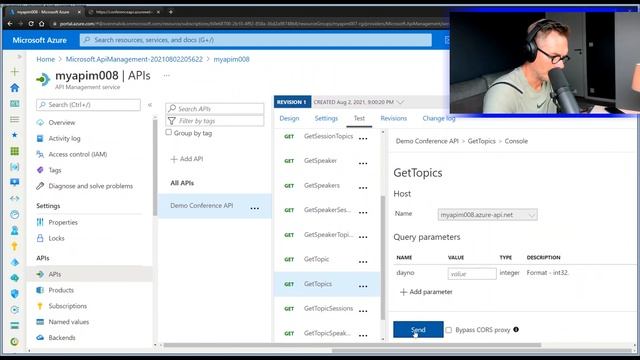Image resolution: width=640 pixels, height=360 pixels.
Task: Click the Filter by tags field
Action: [215, 121]
